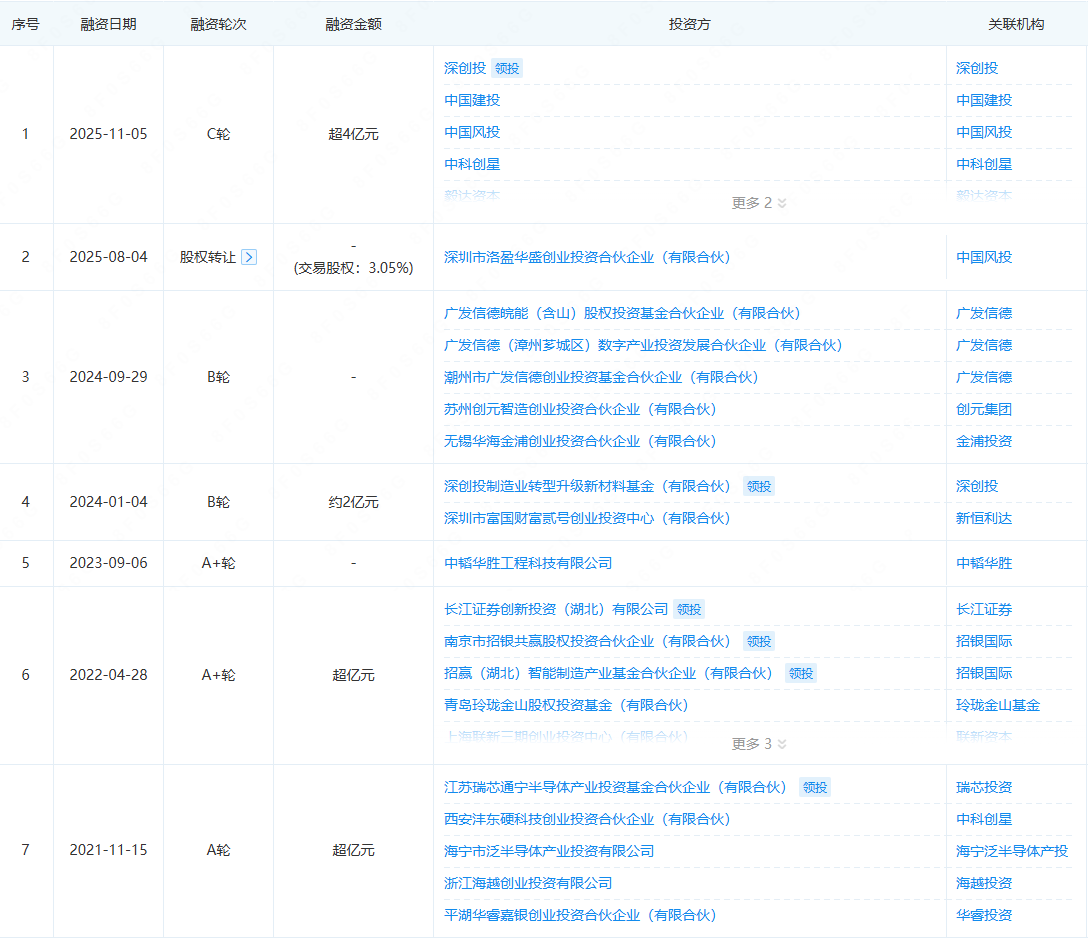
Task: Open 浙江海越创业投资有限公司 link
Action: [x=528, y=883]
